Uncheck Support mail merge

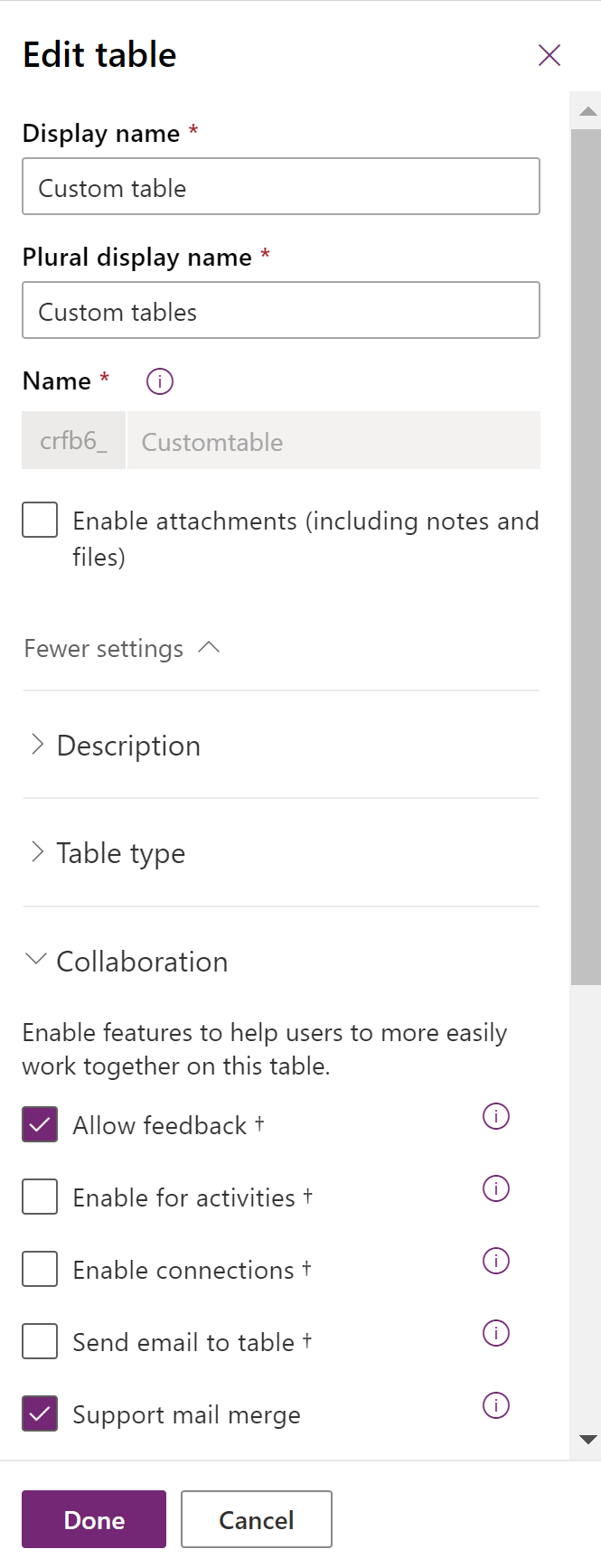(39, 1413)
